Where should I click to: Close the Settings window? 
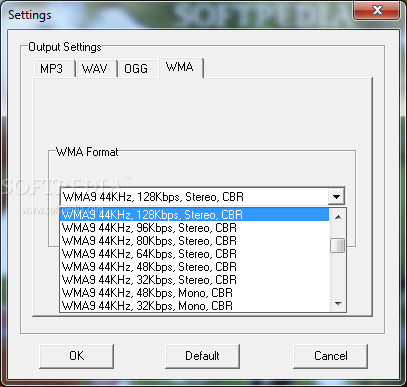[x=377, y=11]
